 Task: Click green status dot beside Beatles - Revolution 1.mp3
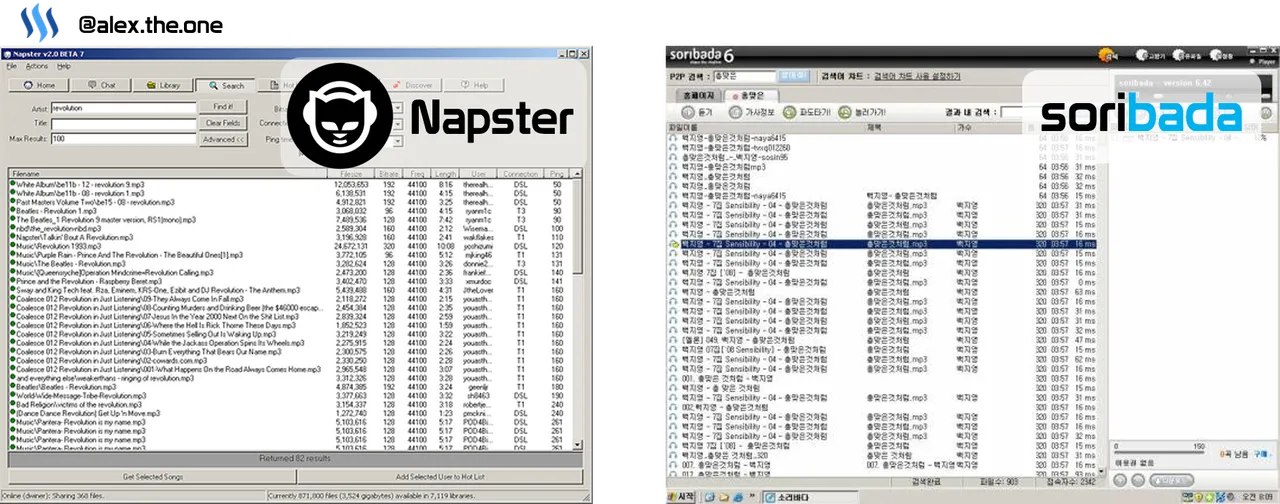point(11,210)
